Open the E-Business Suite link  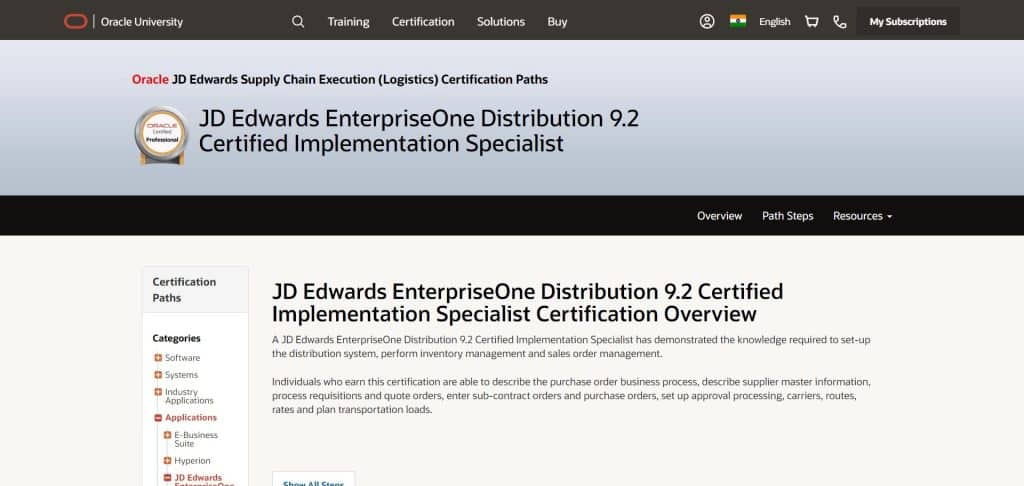(196, 439)
